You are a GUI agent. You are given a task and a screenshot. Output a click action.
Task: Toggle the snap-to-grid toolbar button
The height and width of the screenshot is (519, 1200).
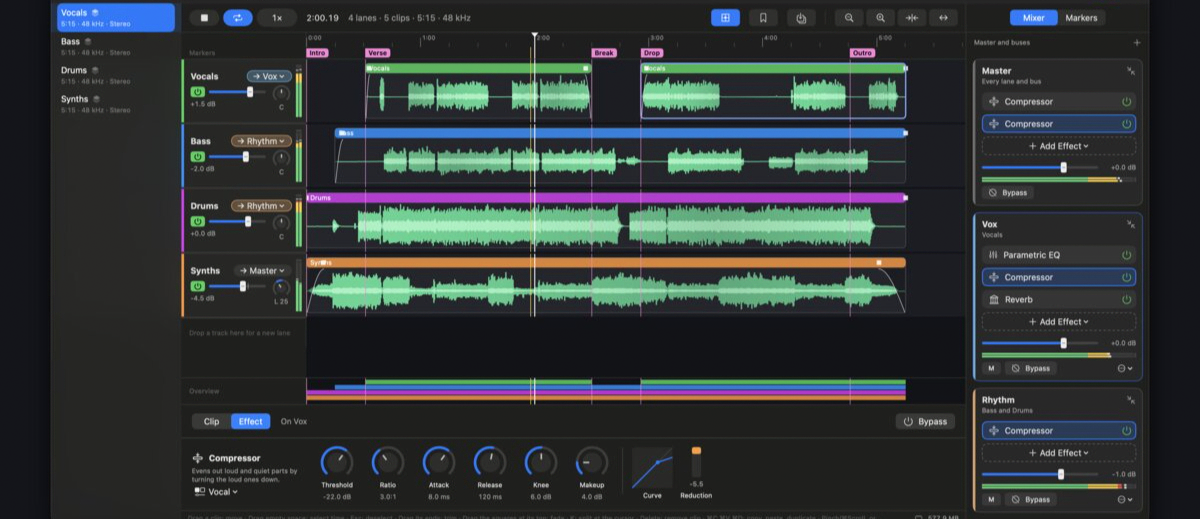point(725,17)
